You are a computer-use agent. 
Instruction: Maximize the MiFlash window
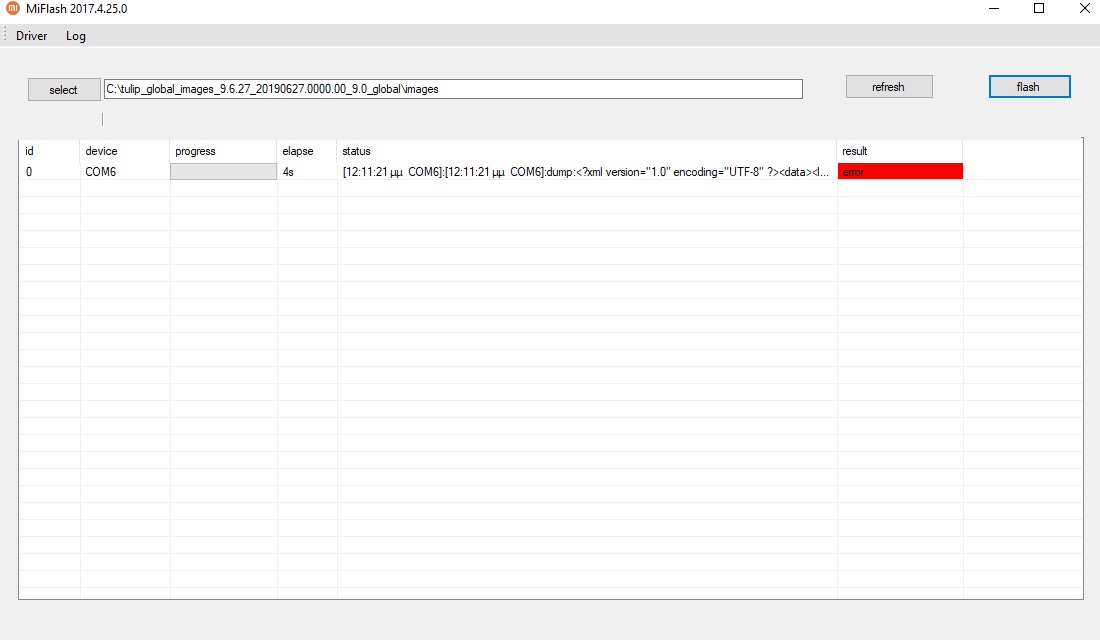click(x=1039, y=9)
